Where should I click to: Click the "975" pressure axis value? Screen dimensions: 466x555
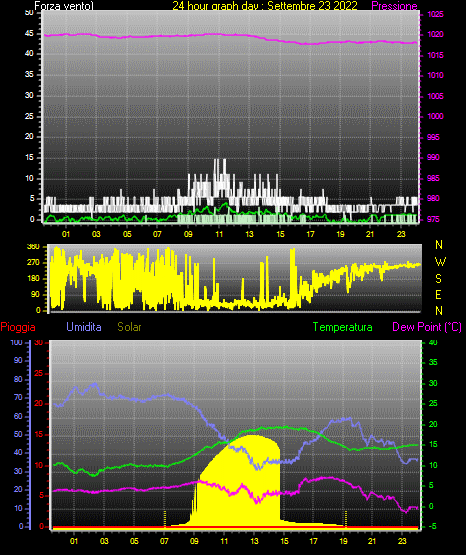point(433,219)
